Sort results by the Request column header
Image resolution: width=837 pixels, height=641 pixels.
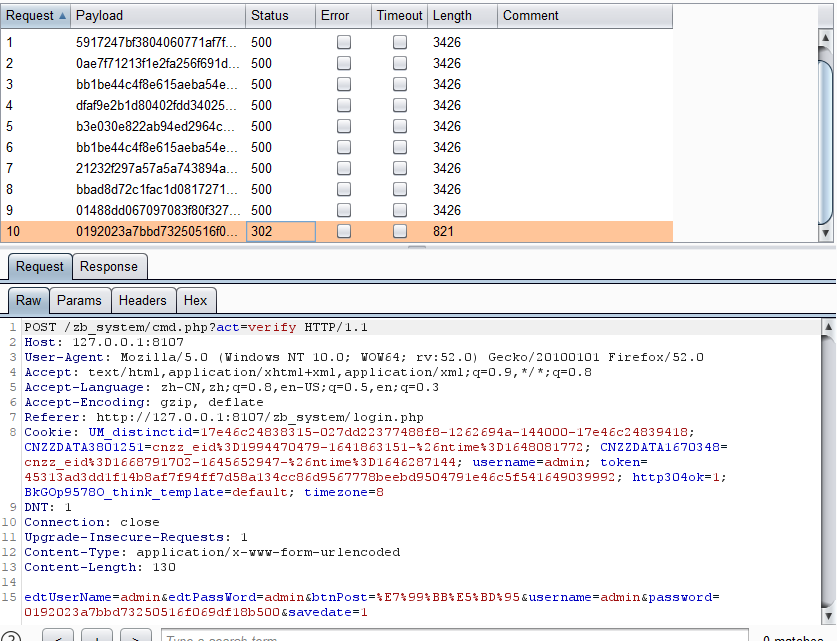[x=35, y=16]
